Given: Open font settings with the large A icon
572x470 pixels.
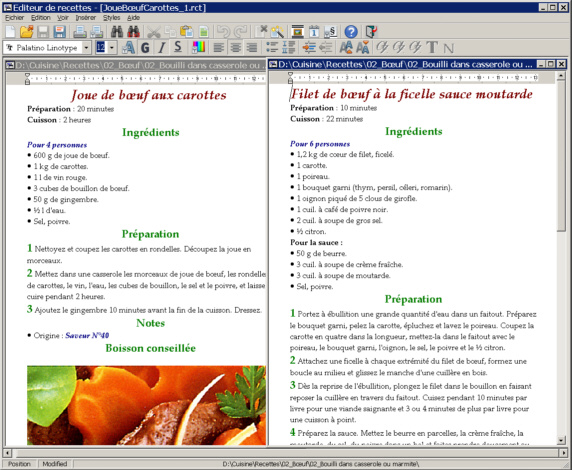Looking at the screenshot, I should (x=128, y=47).
